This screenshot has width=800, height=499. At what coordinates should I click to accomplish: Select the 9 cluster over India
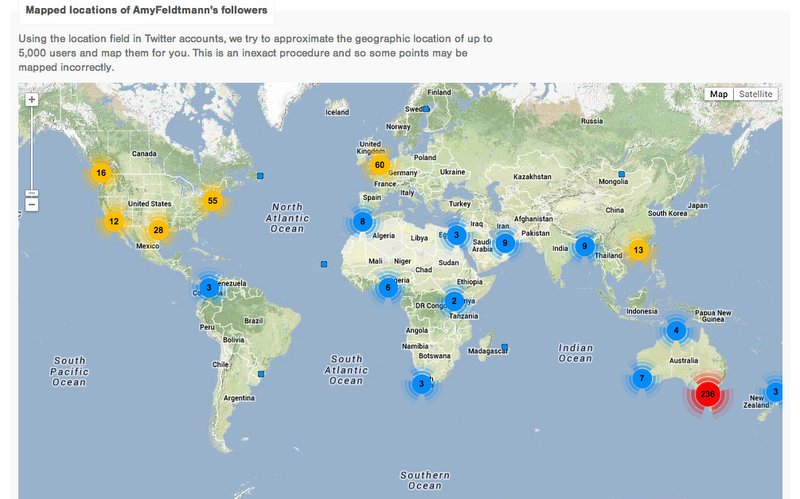[585, 245]
